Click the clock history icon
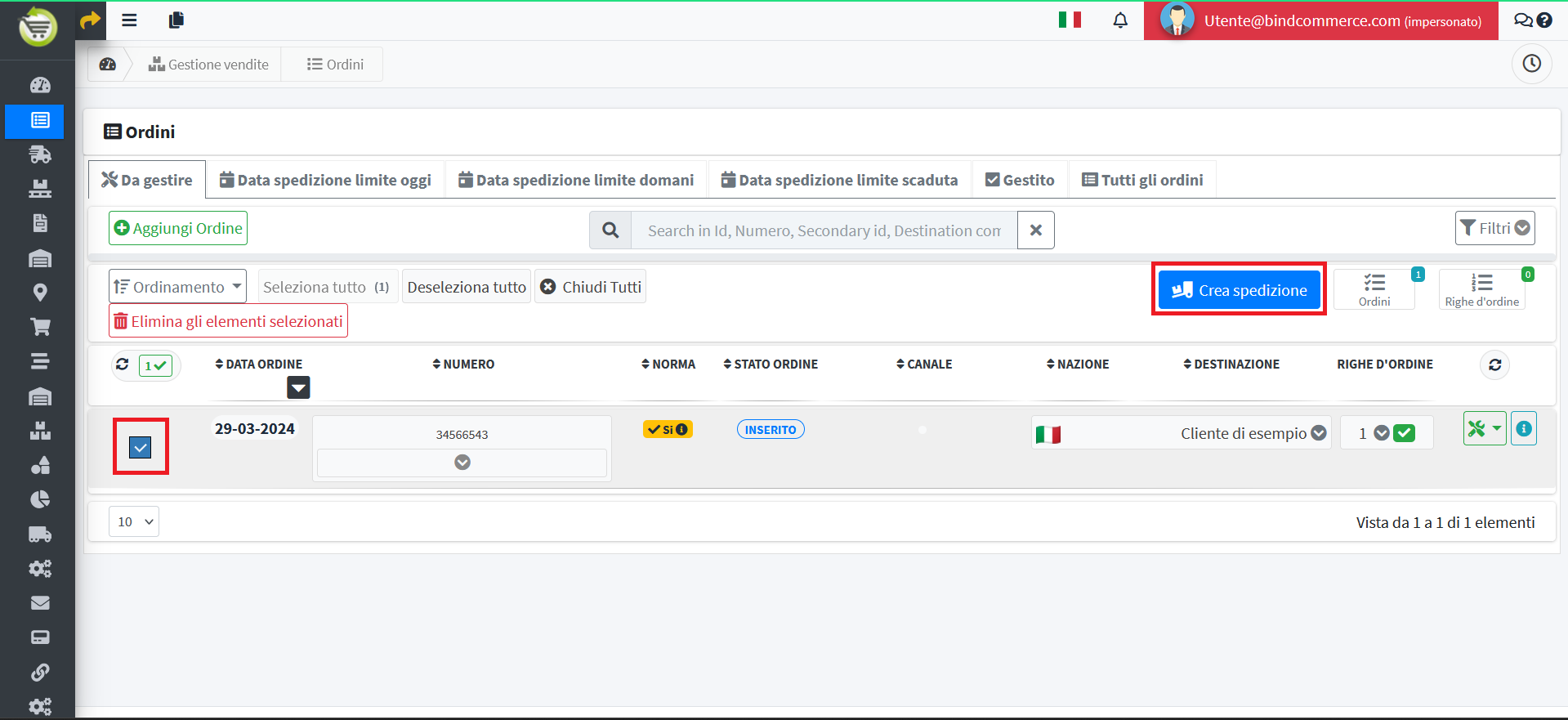Screen dimensions: 1568x720 tap(1531, 64)
